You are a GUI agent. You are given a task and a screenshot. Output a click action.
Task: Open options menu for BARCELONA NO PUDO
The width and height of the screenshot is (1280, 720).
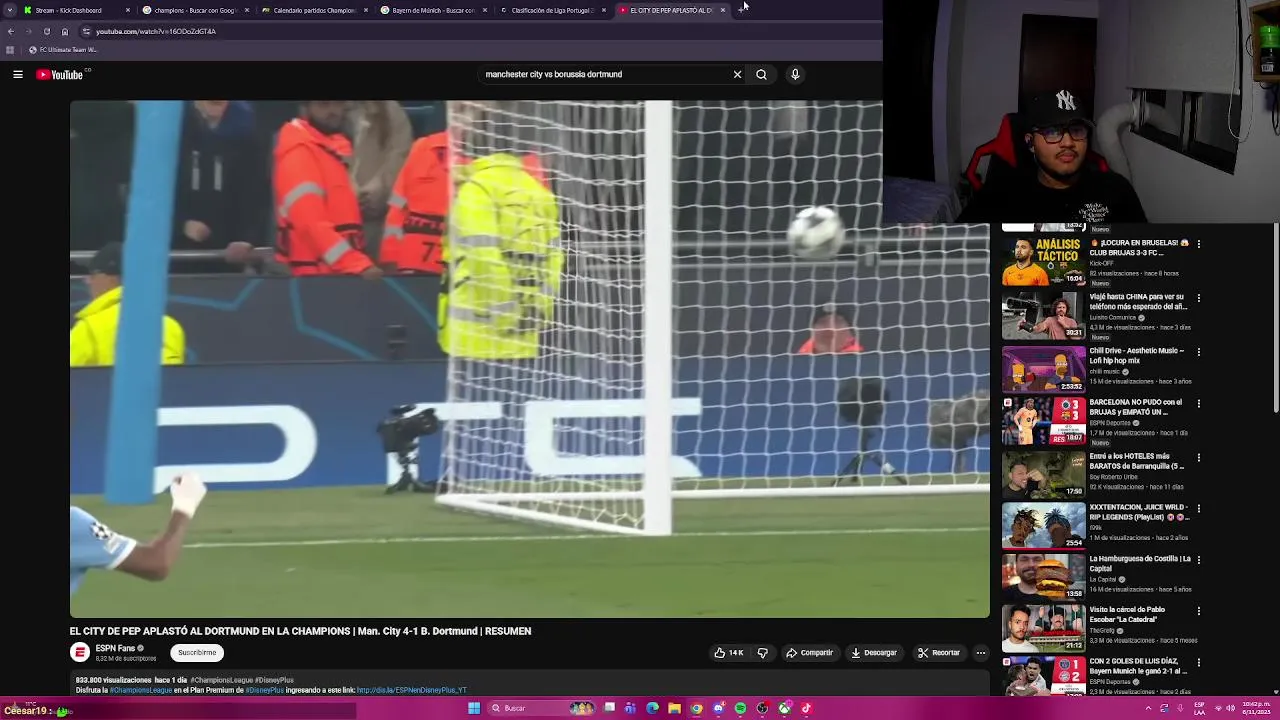[1198, 404]
